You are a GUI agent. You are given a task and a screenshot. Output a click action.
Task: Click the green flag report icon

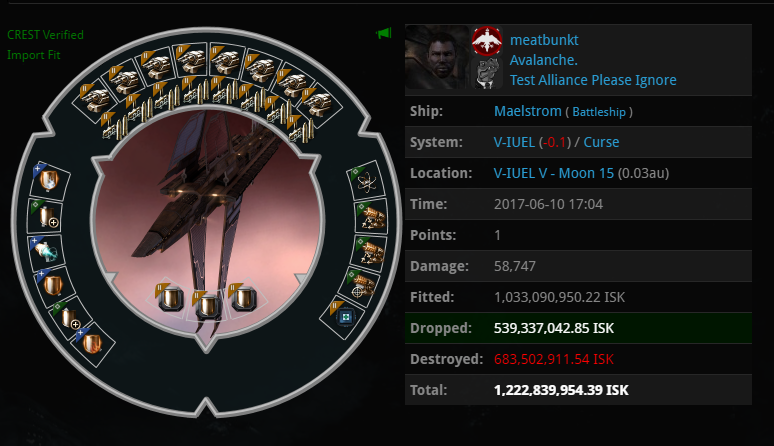click(x=384, y=34)
